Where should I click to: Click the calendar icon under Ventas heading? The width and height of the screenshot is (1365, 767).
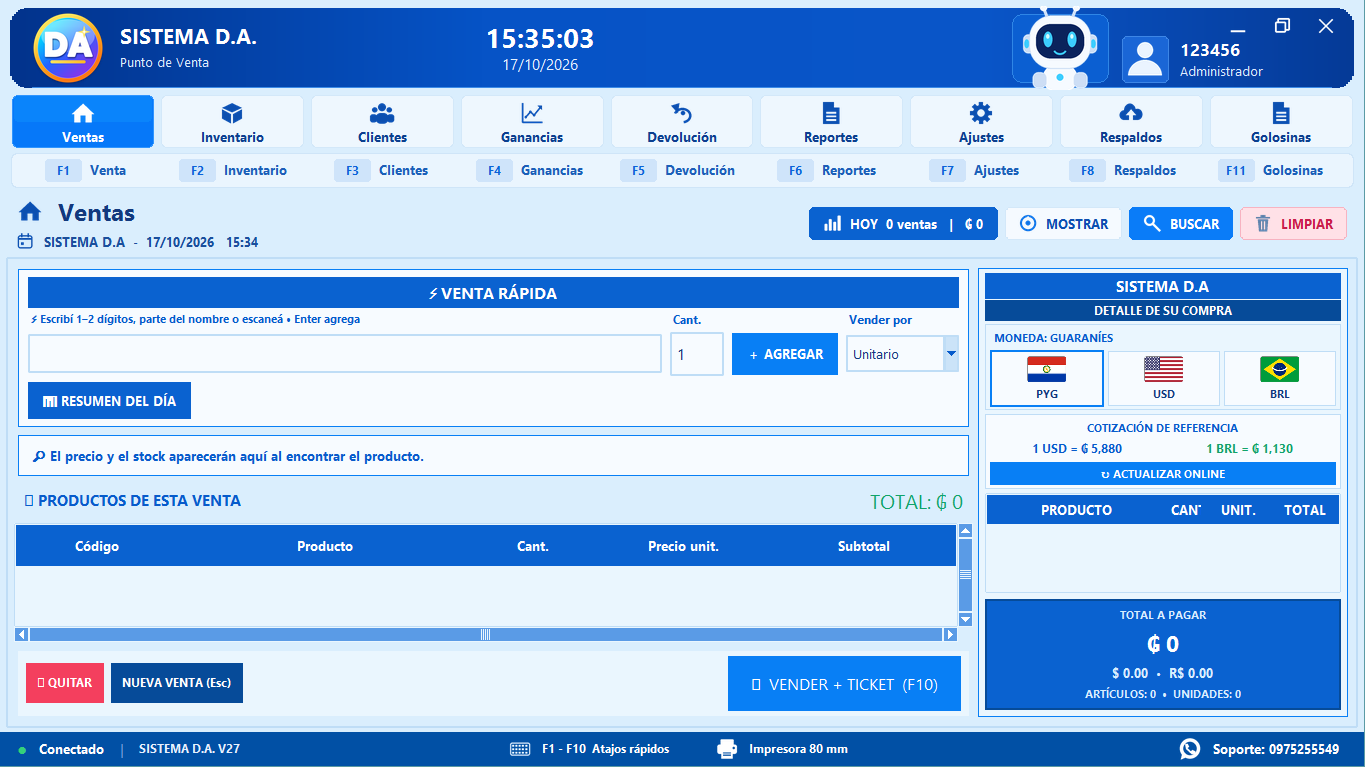26,242
